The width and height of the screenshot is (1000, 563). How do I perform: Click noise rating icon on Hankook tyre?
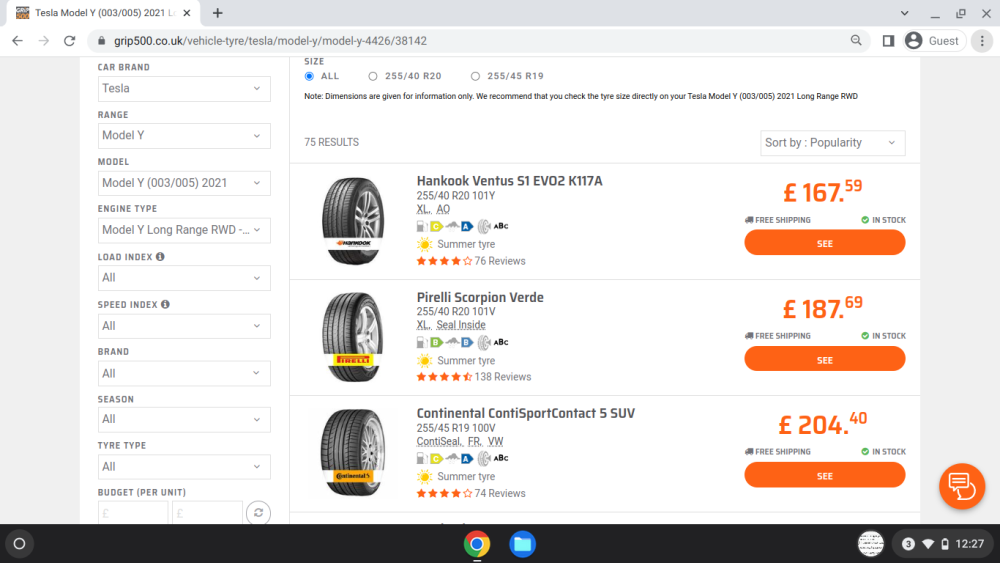pyautogui.click(x=493, y=226)
